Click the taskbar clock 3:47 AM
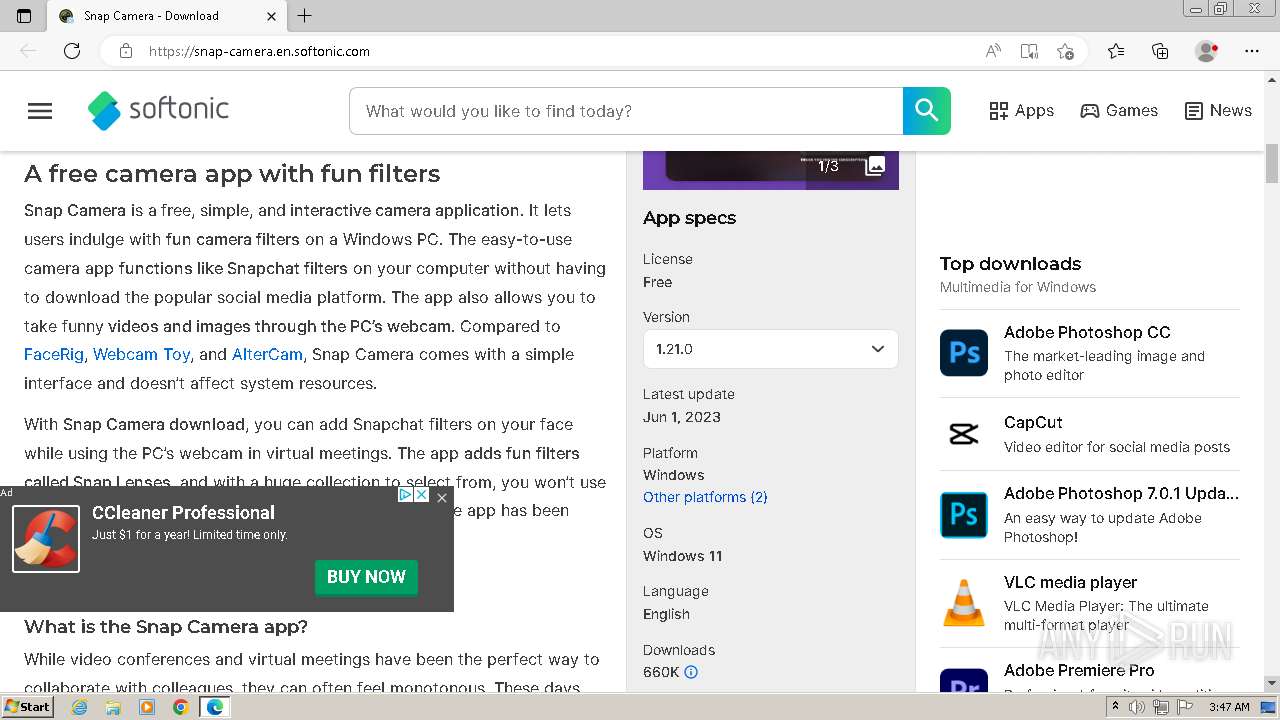Screen dimensions: 1280x720 [1229, 707]
